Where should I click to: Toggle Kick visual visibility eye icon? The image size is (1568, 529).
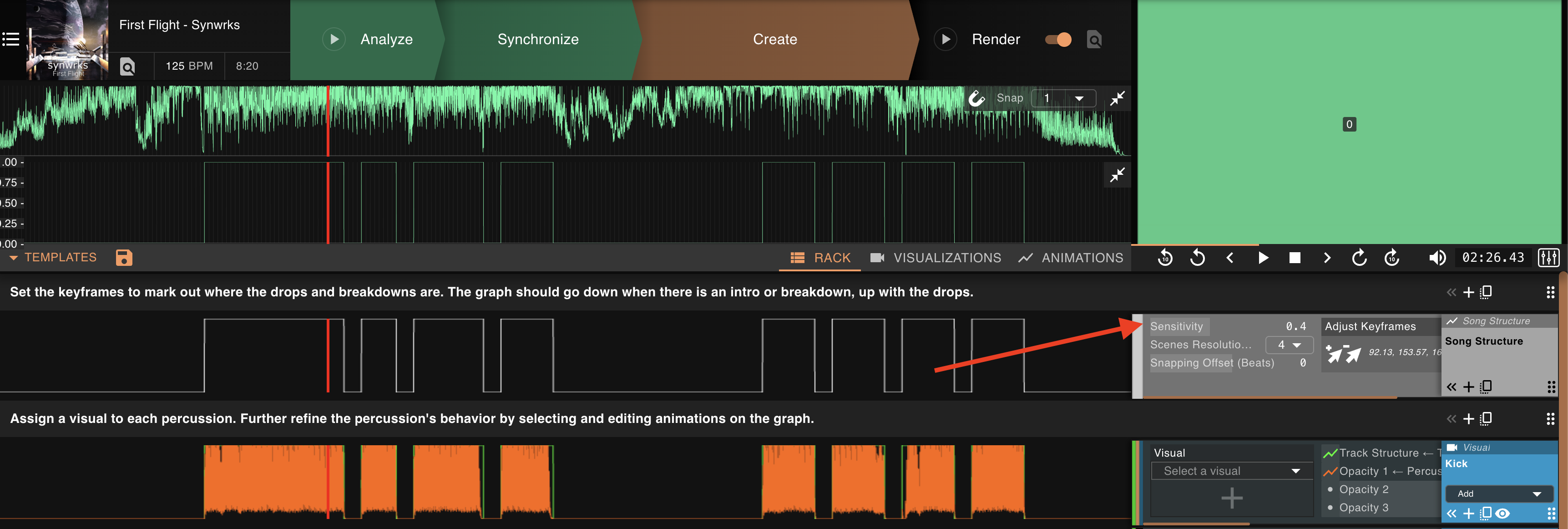coord(1502,514)
